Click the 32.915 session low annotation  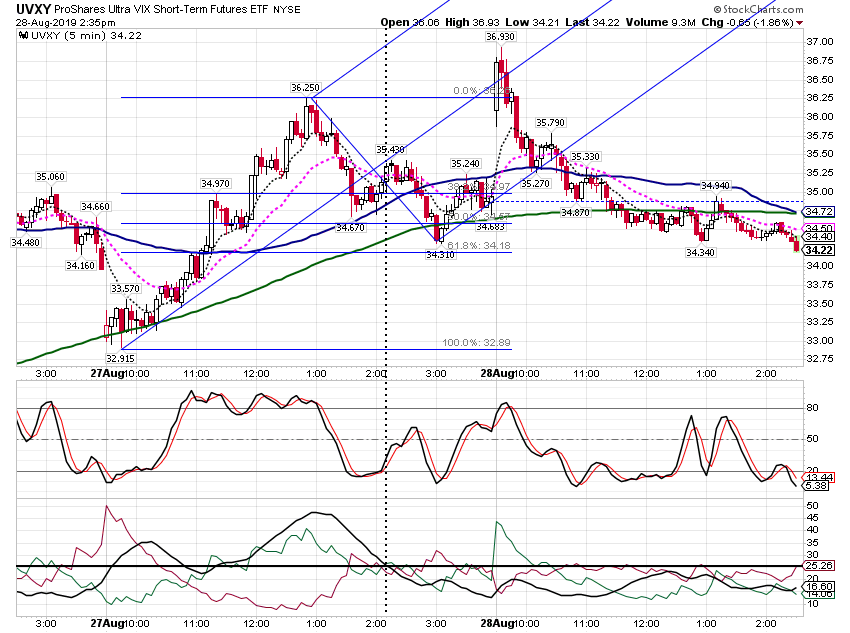point(120,358)
